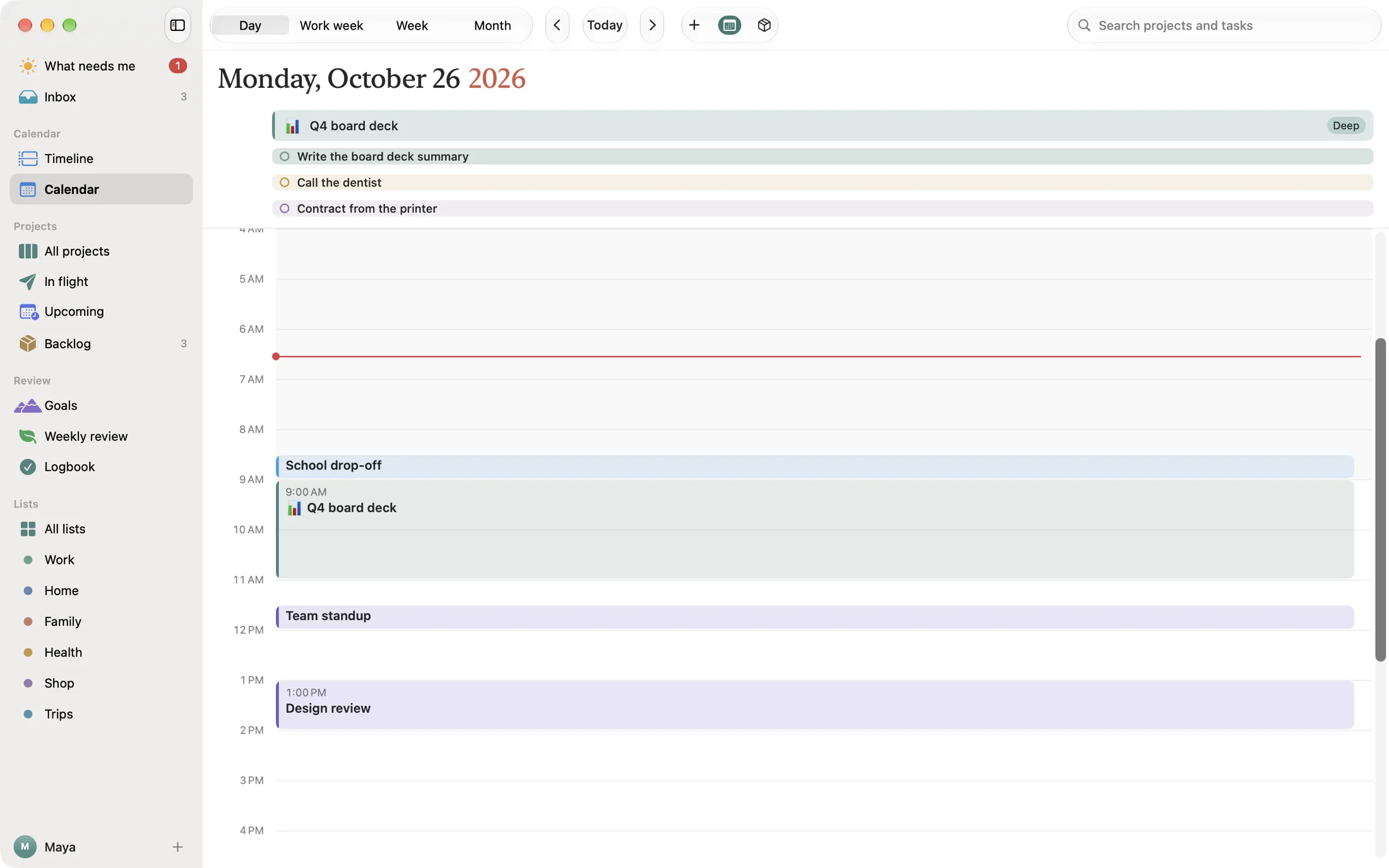The height and width of the screenshot is (868, 1389).
Task: Open the Backlog box icon
Action: 27,343
